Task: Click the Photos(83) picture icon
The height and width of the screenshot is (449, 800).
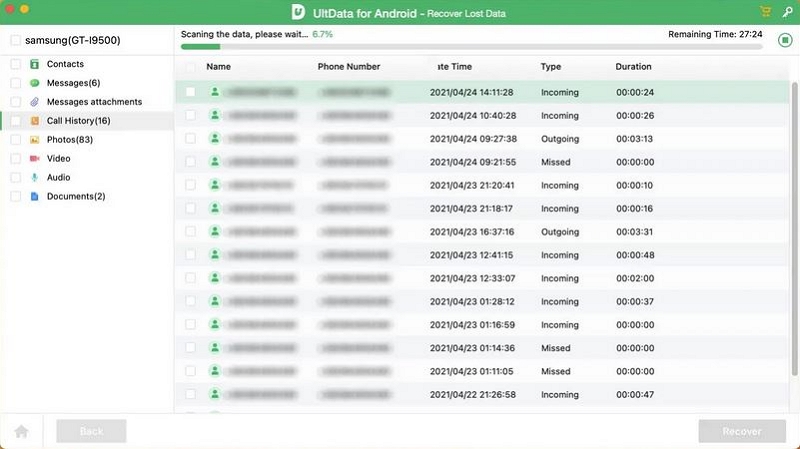Action: [x=34, y=140]
